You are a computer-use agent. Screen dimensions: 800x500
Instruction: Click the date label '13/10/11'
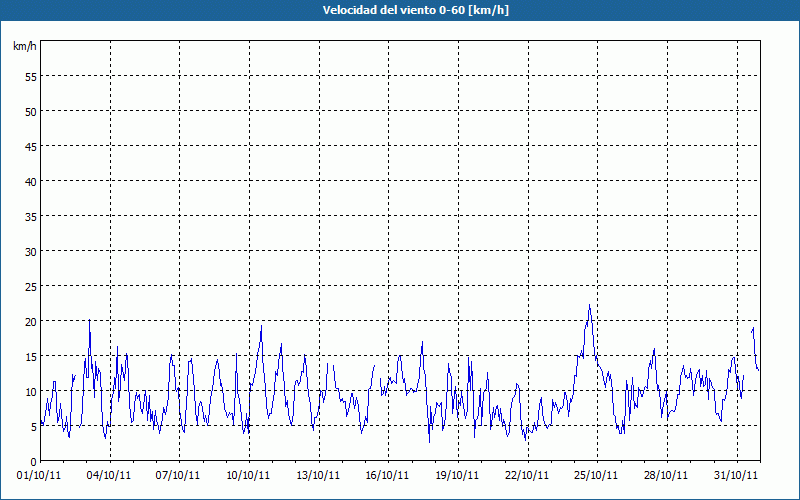pos(318,476)
